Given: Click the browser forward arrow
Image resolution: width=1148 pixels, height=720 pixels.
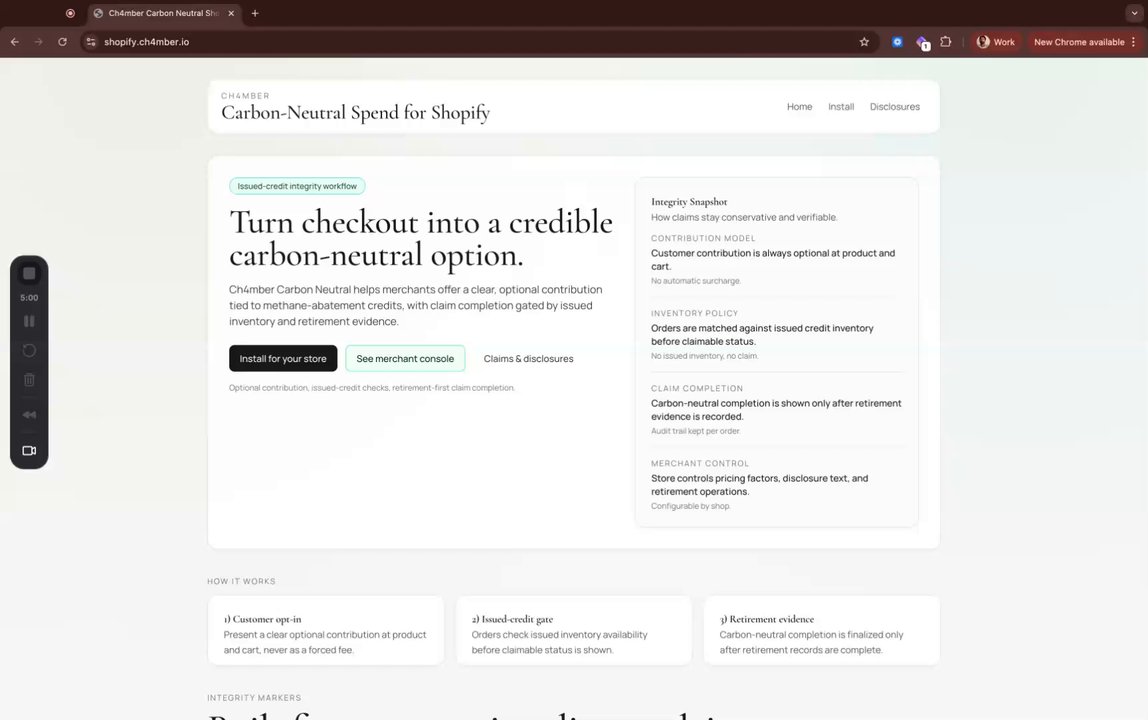Looking at the screenshot, I should pos(38,42).
